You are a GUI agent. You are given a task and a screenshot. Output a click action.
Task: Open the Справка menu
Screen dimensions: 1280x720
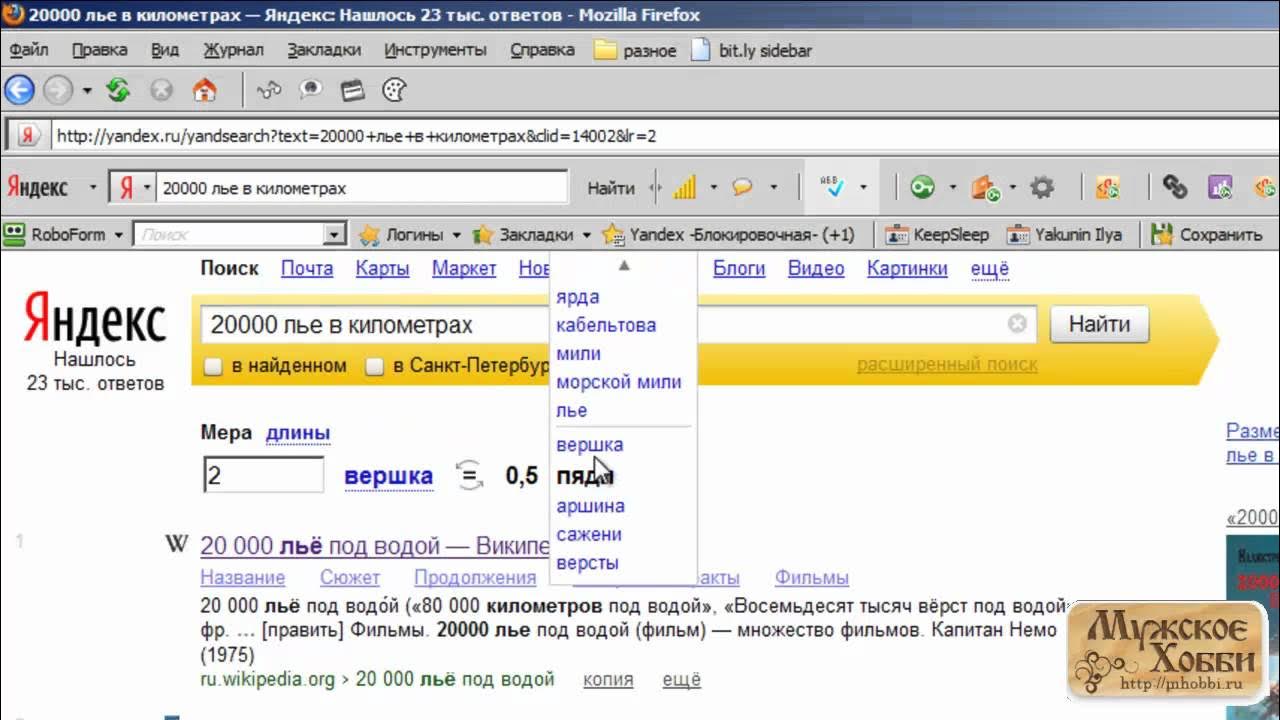coord(542,50)
